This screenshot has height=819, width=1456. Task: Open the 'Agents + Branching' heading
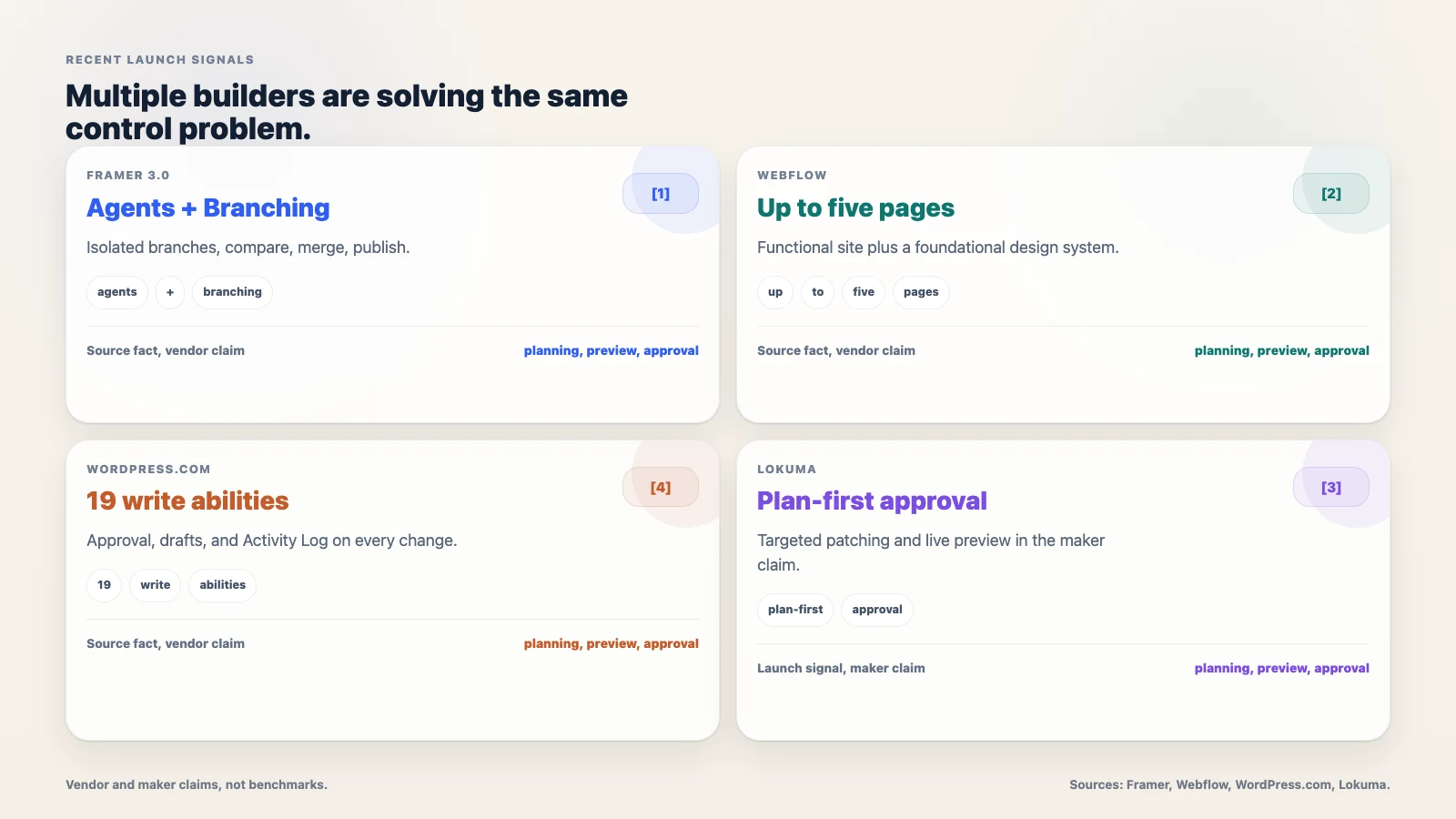(208, 208)
